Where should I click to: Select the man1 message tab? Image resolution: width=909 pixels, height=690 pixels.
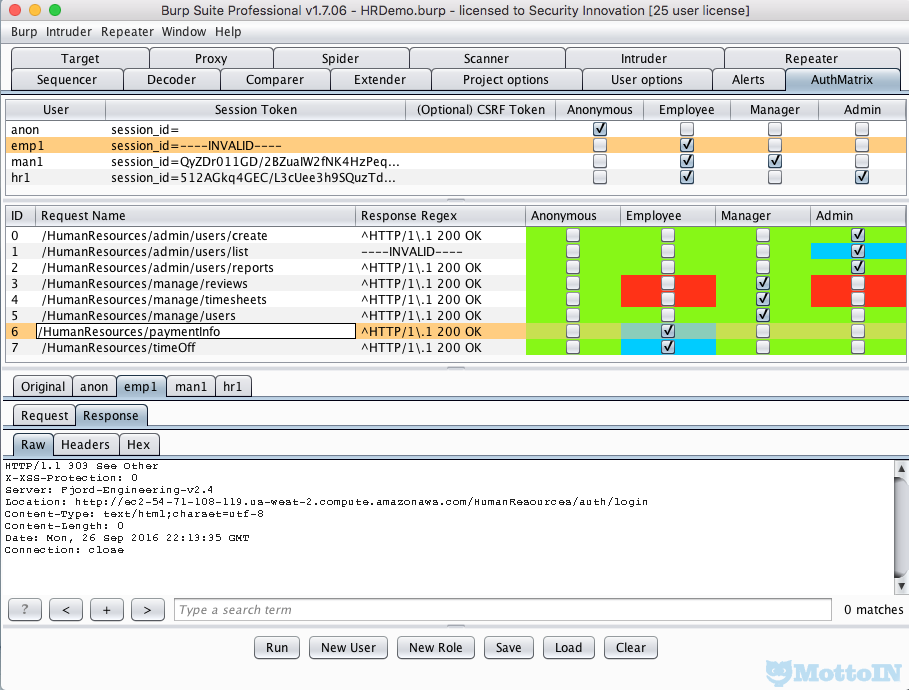[191, 387]
